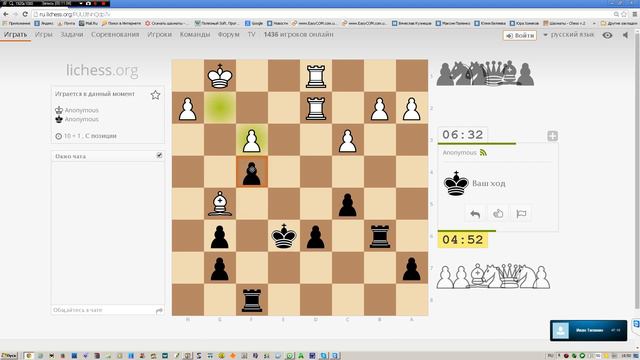Open the white Anonymous player link
Screen dimensions: 640x360
coord(81,110)
